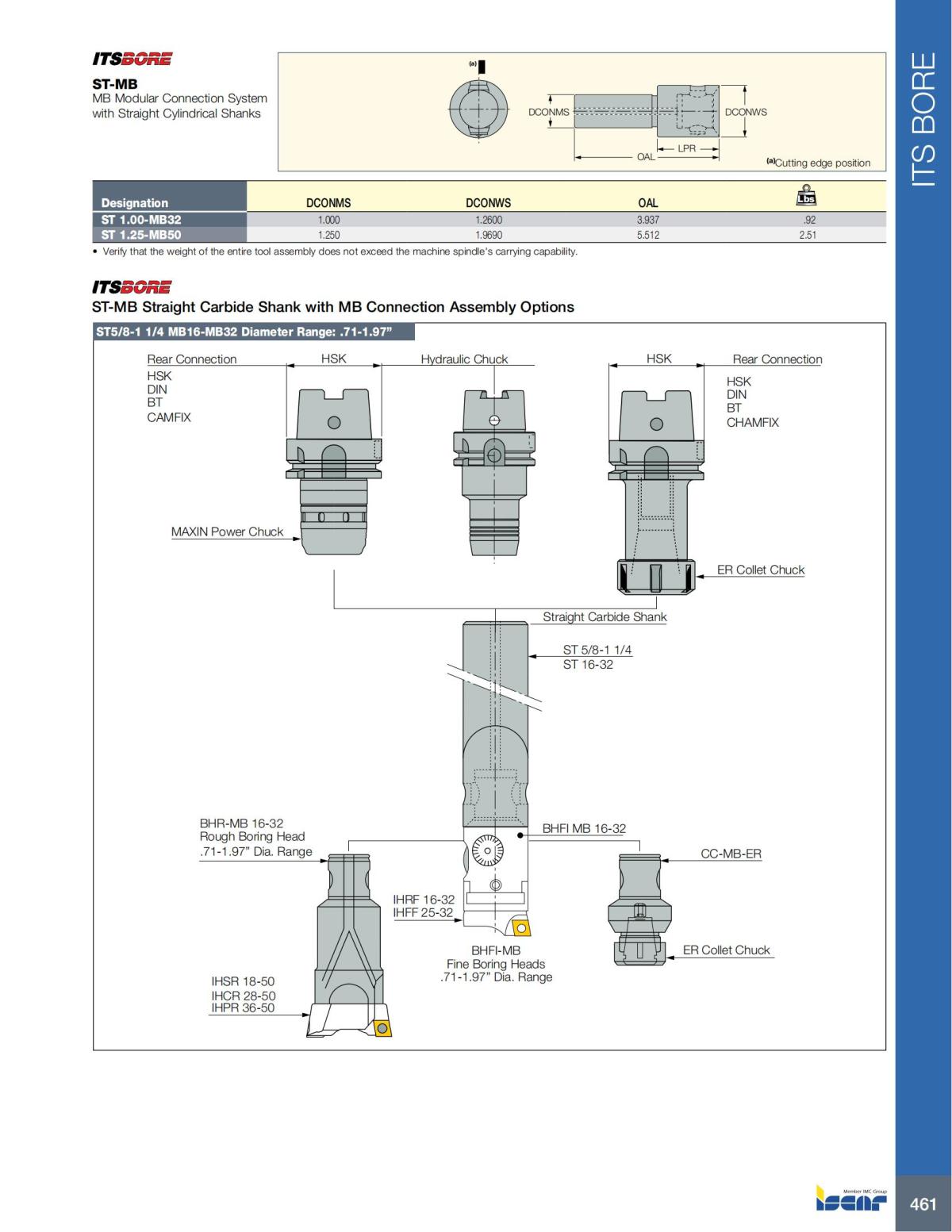The image size is (952, 1232).
Task: Click the 5.512 OAL value
Action: tap(647, 236)
